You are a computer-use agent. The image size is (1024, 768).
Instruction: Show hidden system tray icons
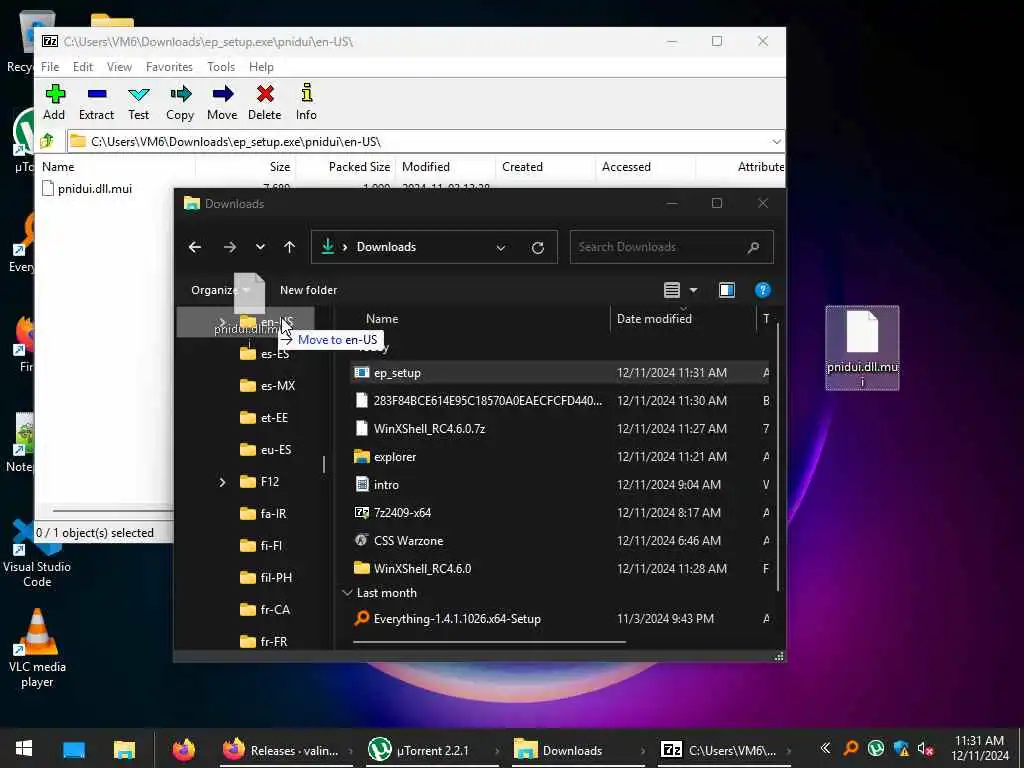click(x=825, y=748)
